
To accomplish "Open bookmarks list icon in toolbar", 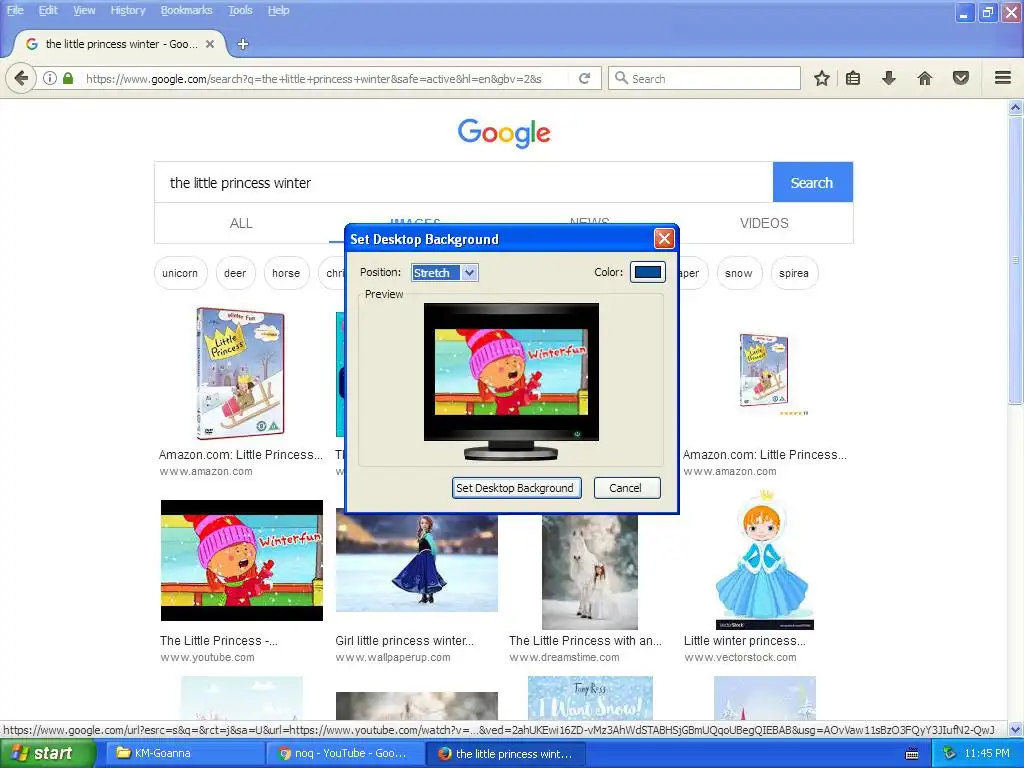I will (853, 78).
